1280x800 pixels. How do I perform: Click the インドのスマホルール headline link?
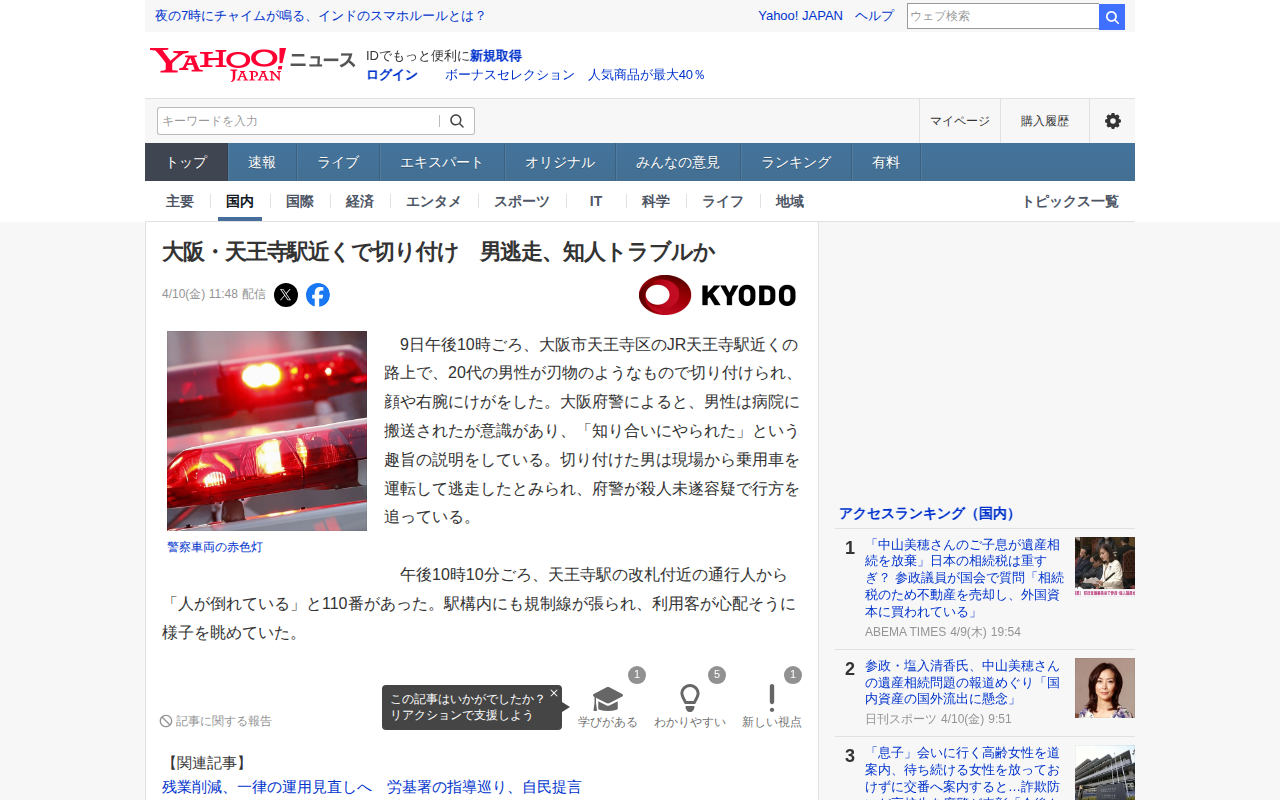click(320, 16)
